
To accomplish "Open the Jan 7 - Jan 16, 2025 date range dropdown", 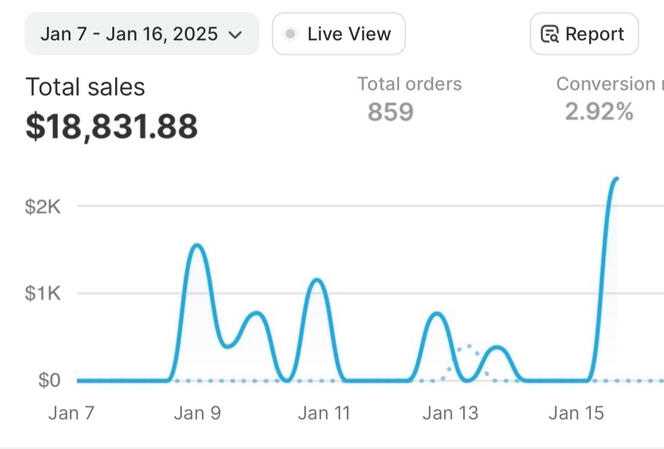I will pos(141,34).
